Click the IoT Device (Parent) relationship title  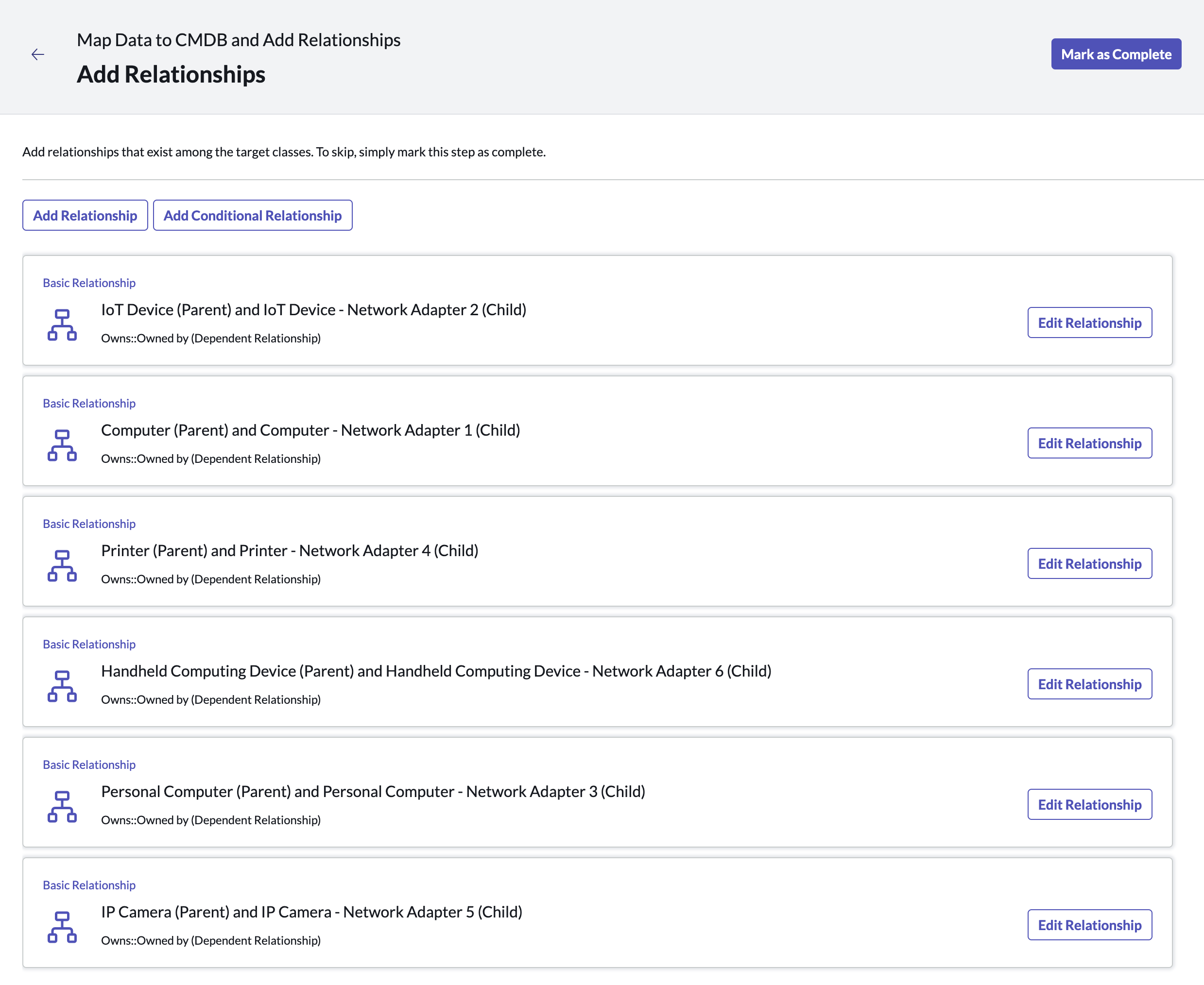(x=313, y=310)
